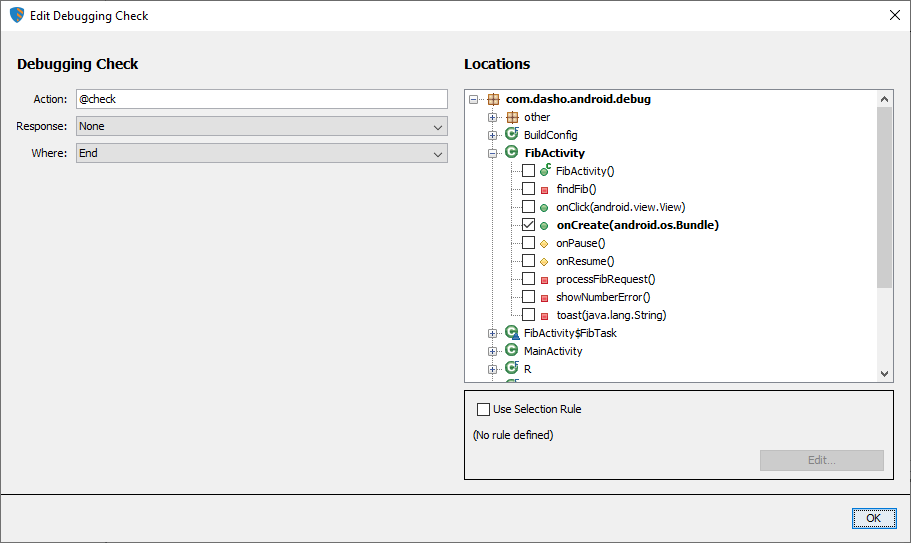Expand the BuildConfig class node
The height and width of the screenshot is (543, 911).
point(492,135)
